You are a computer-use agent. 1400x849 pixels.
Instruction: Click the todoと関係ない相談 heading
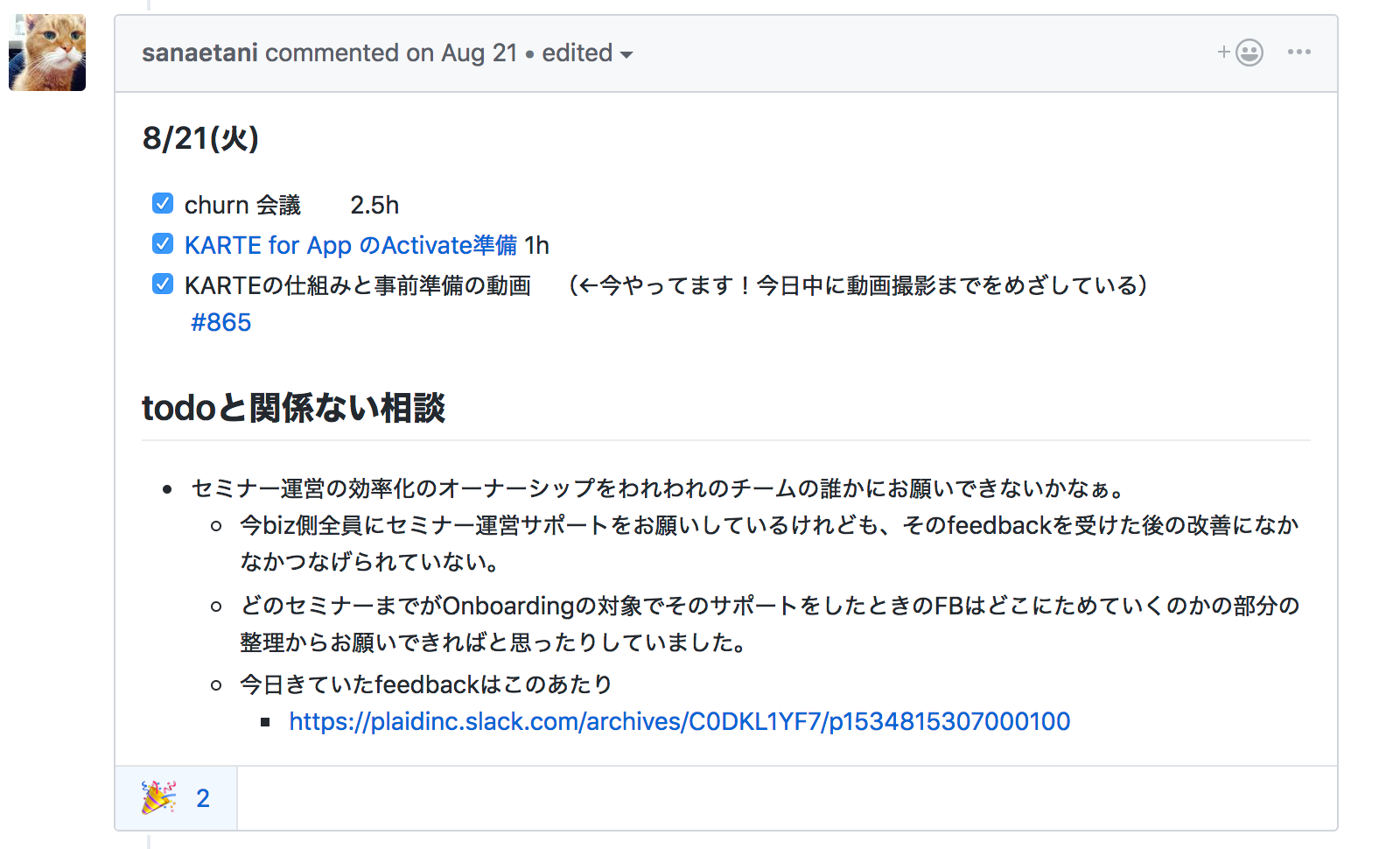pos(294,408)
